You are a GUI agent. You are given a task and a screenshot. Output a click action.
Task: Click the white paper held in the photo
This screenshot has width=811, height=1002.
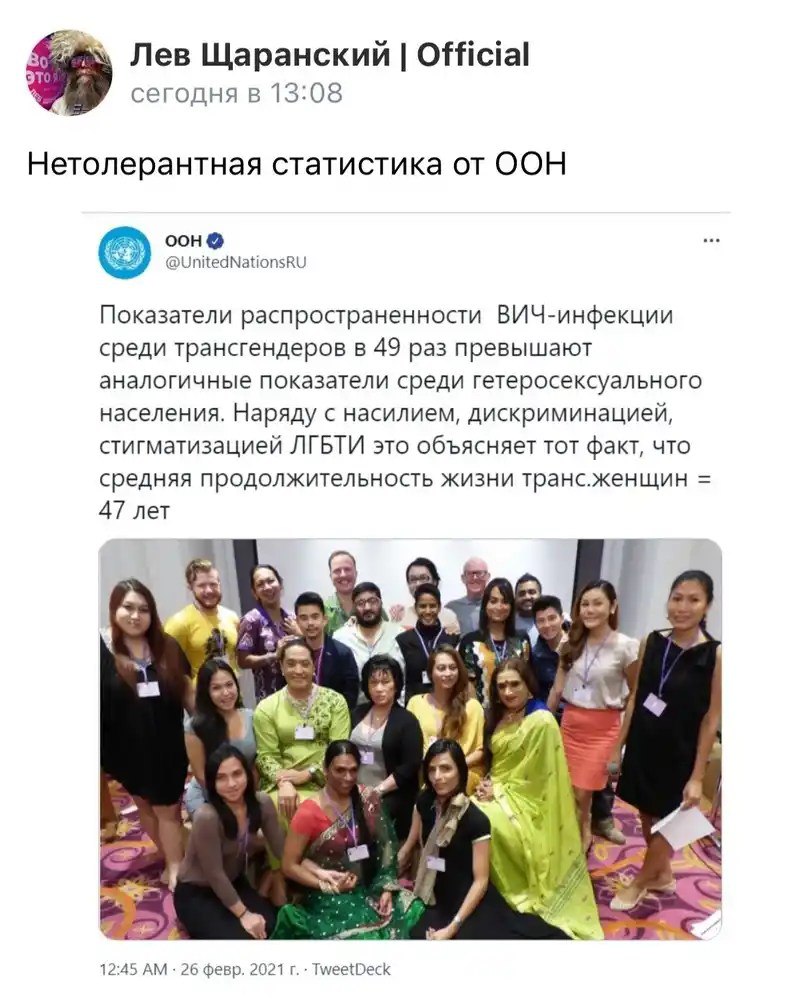point(683,828)
